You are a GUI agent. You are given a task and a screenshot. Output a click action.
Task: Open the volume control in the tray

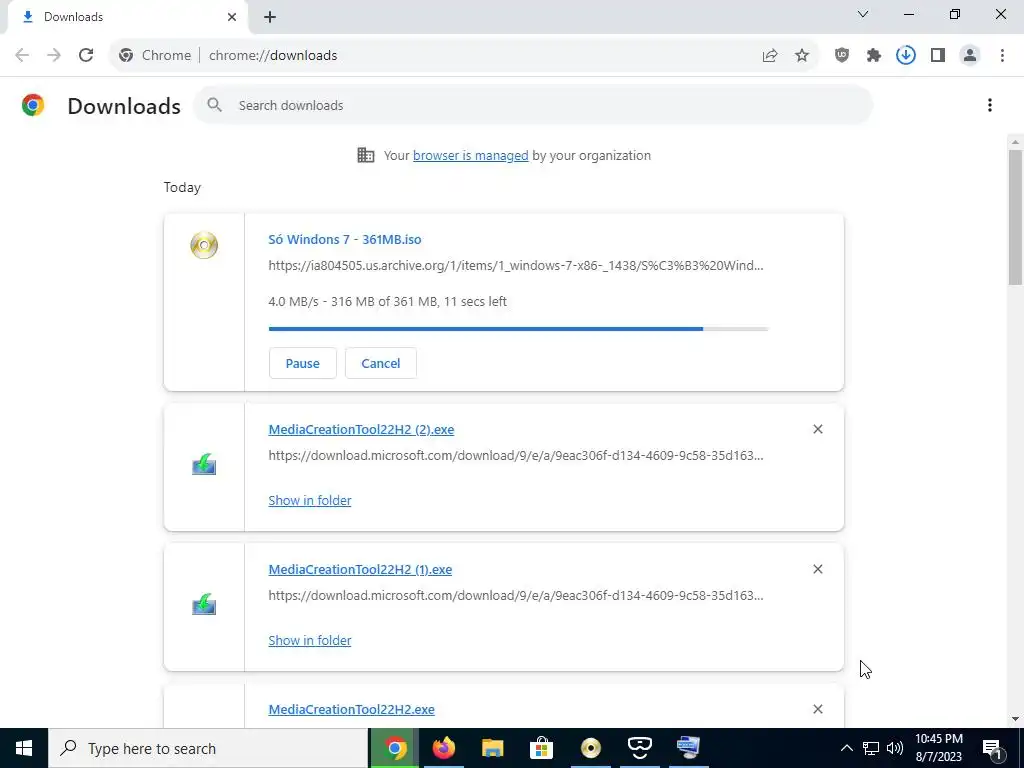[895, 748]
